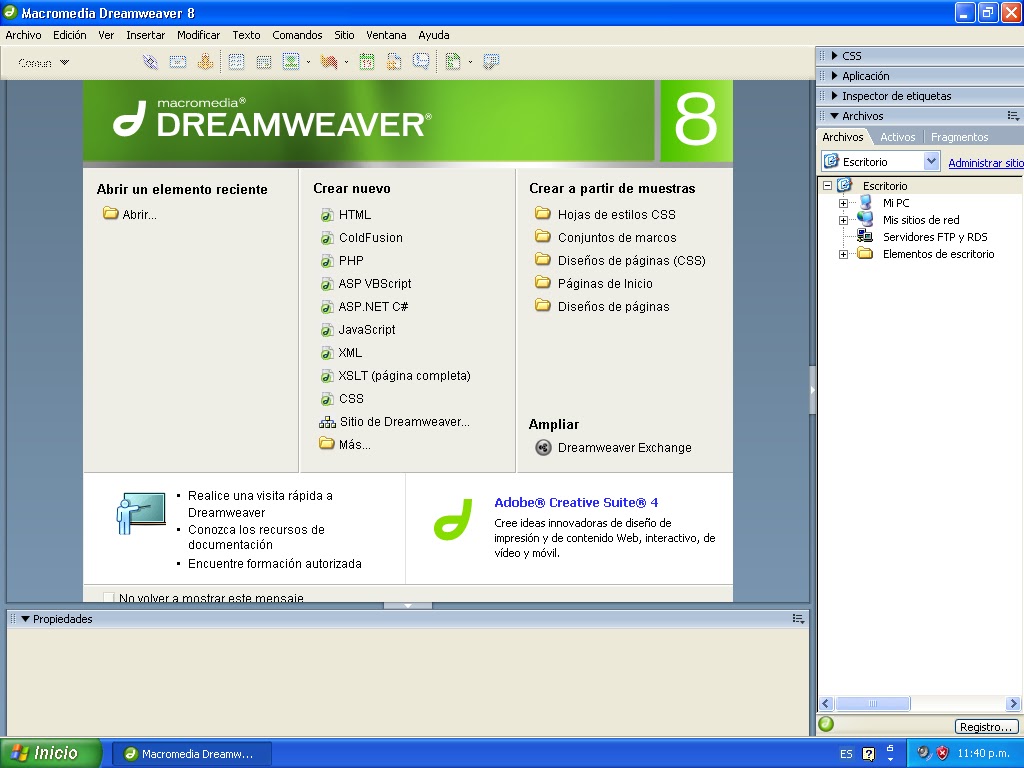The image size is (1024, 768).
Task: Select the Archivos tab in files panel
Action: coord(842,137)
